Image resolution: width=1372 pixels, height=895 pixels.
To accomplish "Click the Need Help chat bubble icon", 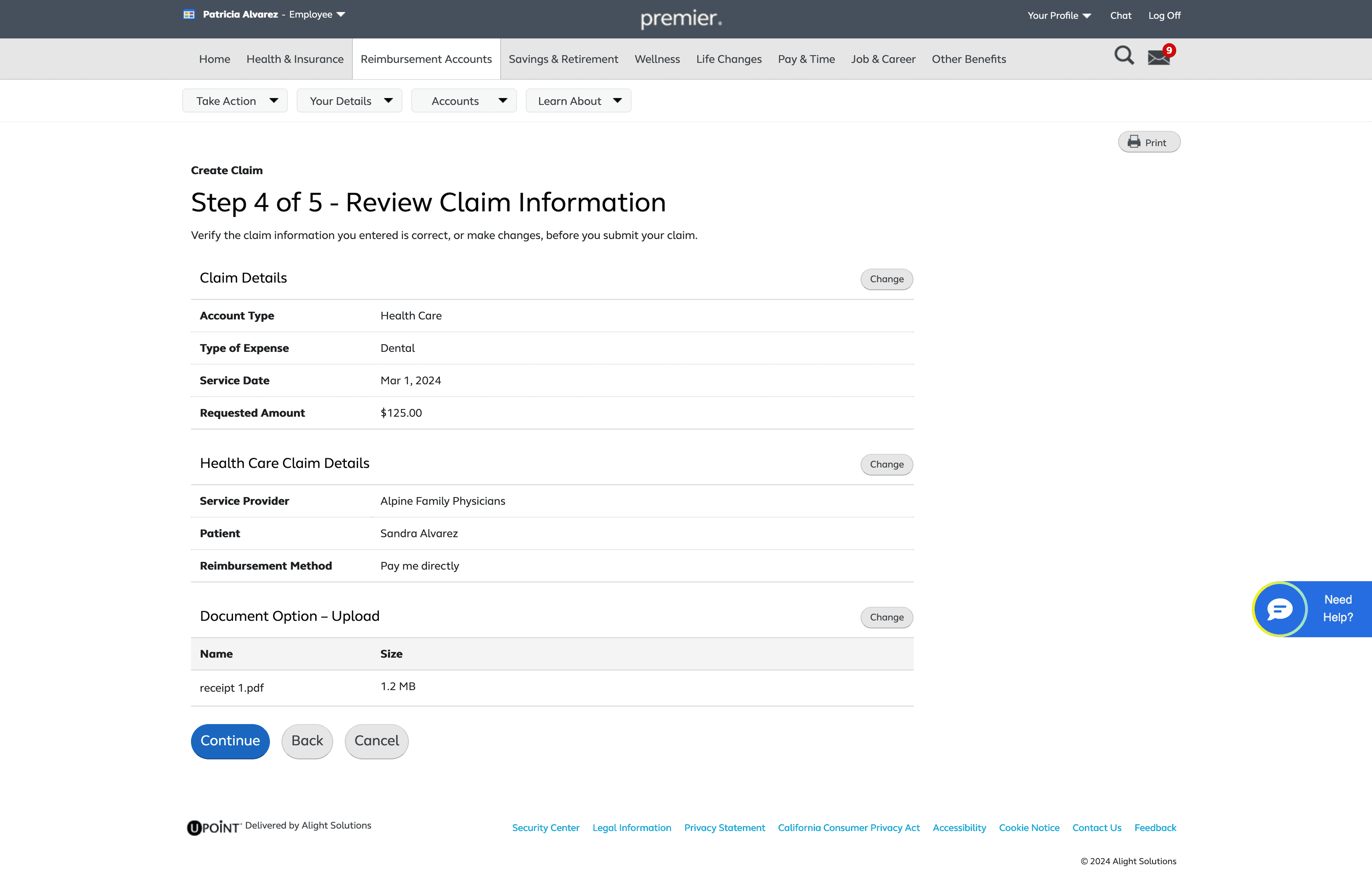I will click(x=1280, y=609).
